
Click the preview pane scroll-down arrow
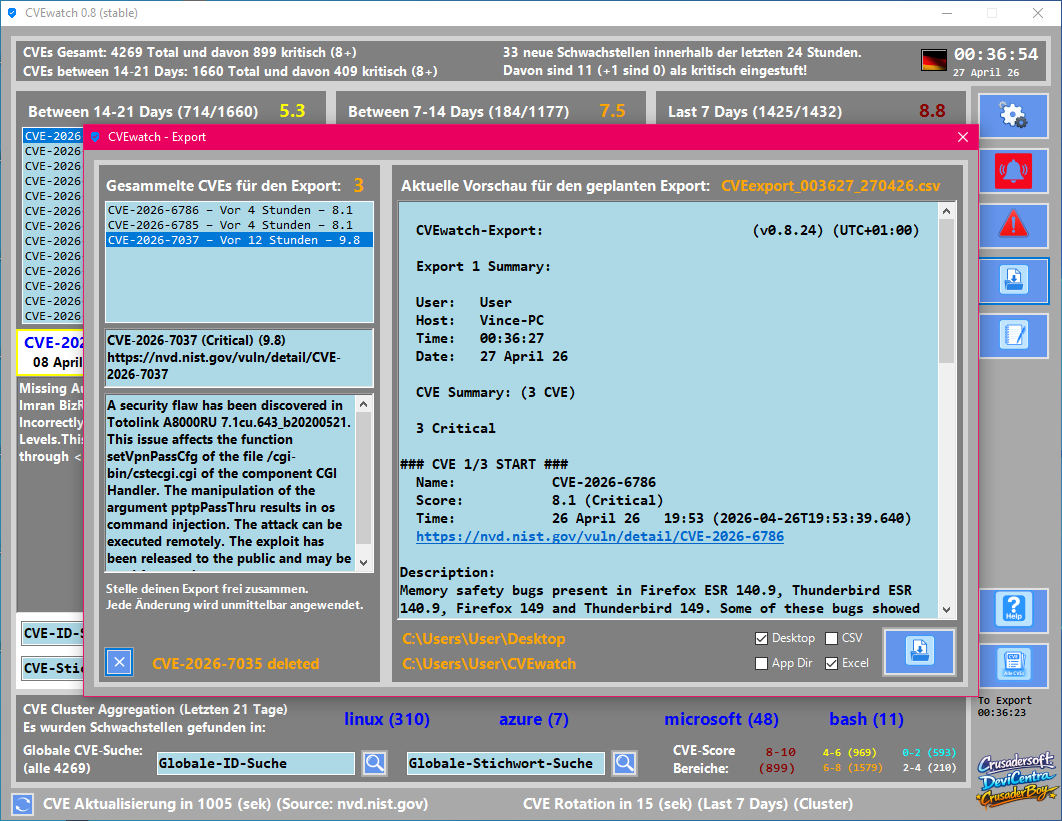(946, 609)
